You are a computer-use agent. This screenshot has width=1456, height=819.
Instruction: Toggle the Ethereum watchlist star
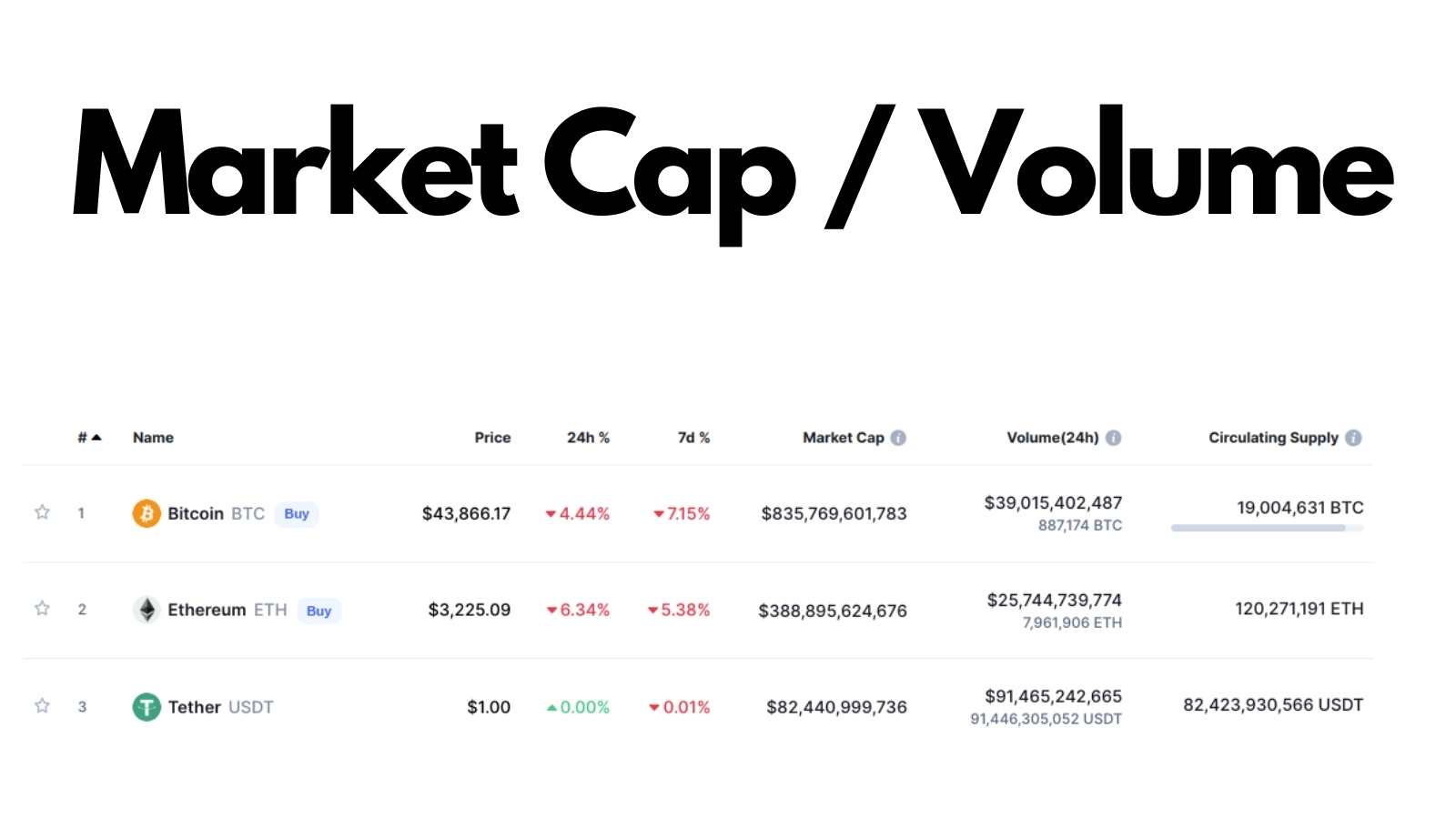point(42,609)
